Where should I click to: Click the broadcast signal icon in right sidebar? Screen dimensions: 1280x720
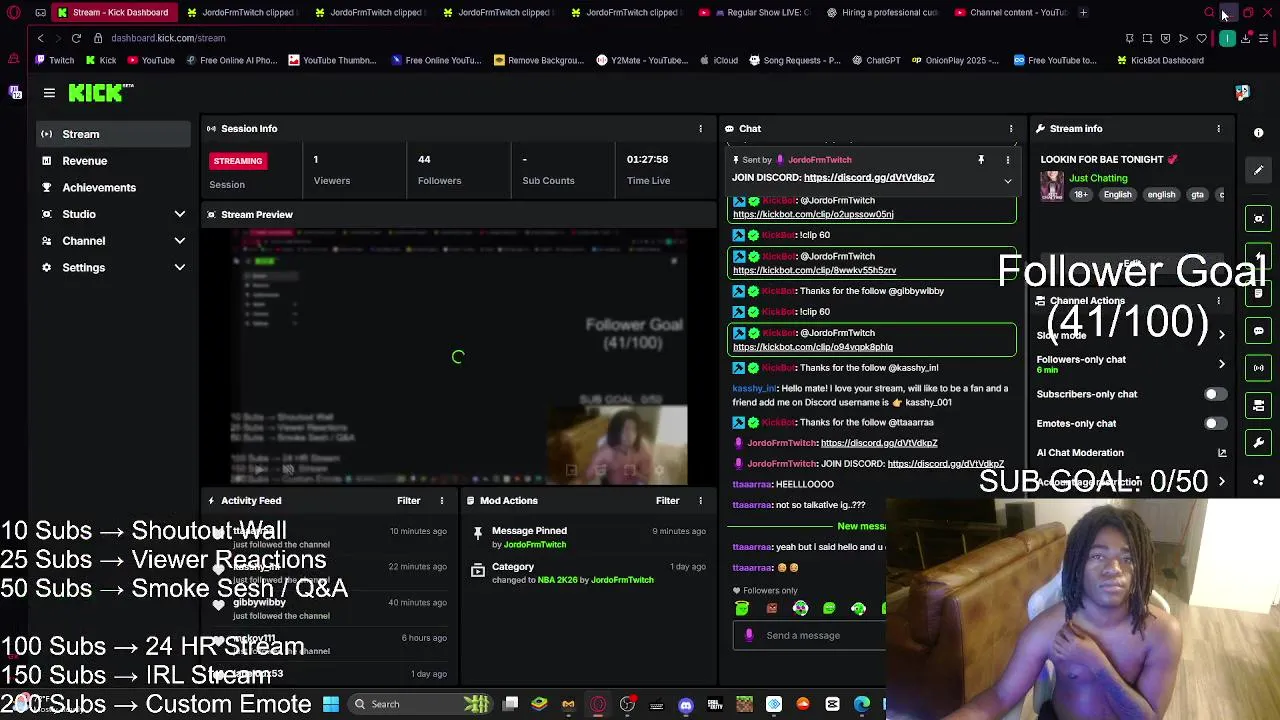[x=1259, y=368]
